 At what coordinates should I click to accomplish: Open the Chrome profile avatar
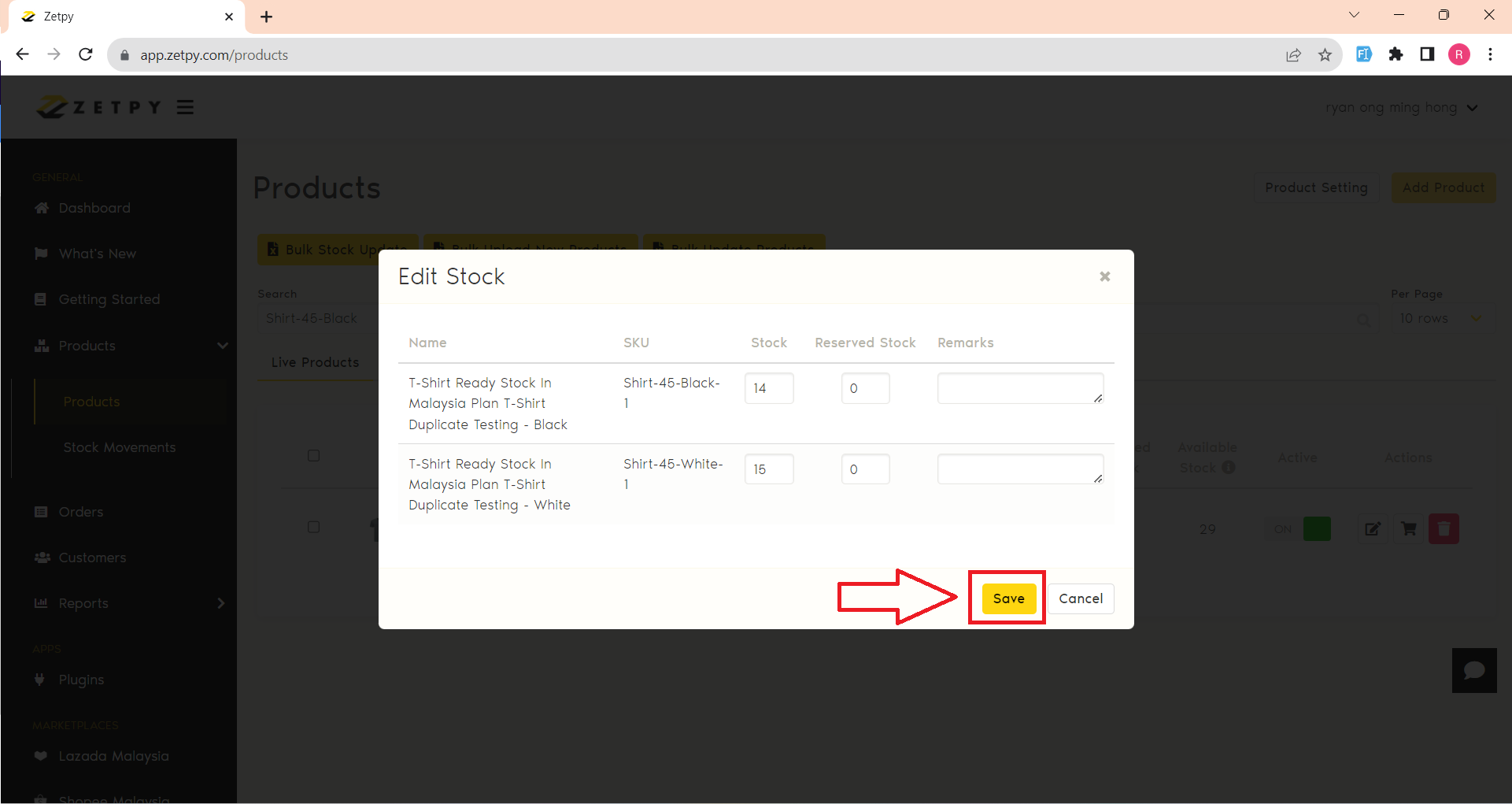coord(1458,54)
